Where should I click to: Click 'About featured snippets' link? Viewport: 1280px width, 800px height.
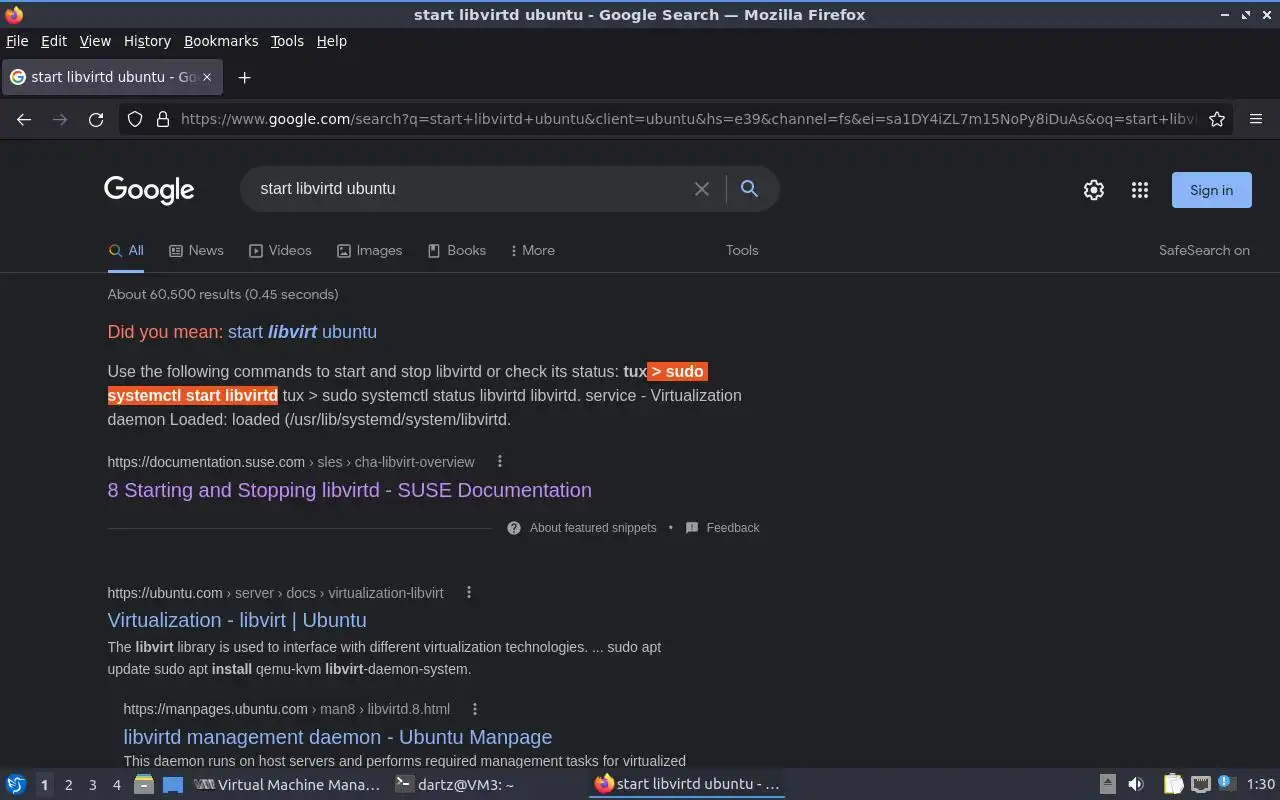click(x=593, y=528)
